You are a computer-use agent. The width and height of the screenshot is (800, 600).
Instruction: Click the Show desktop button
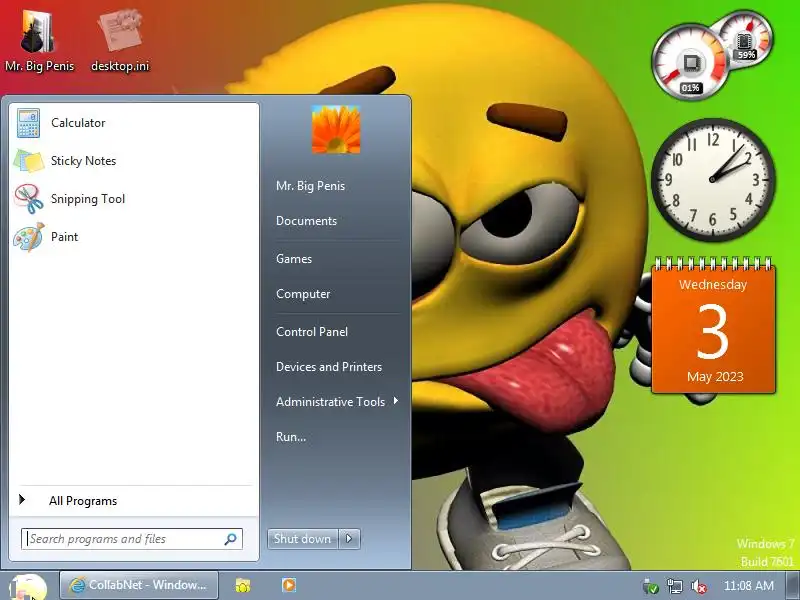click(x=793, y=586)
